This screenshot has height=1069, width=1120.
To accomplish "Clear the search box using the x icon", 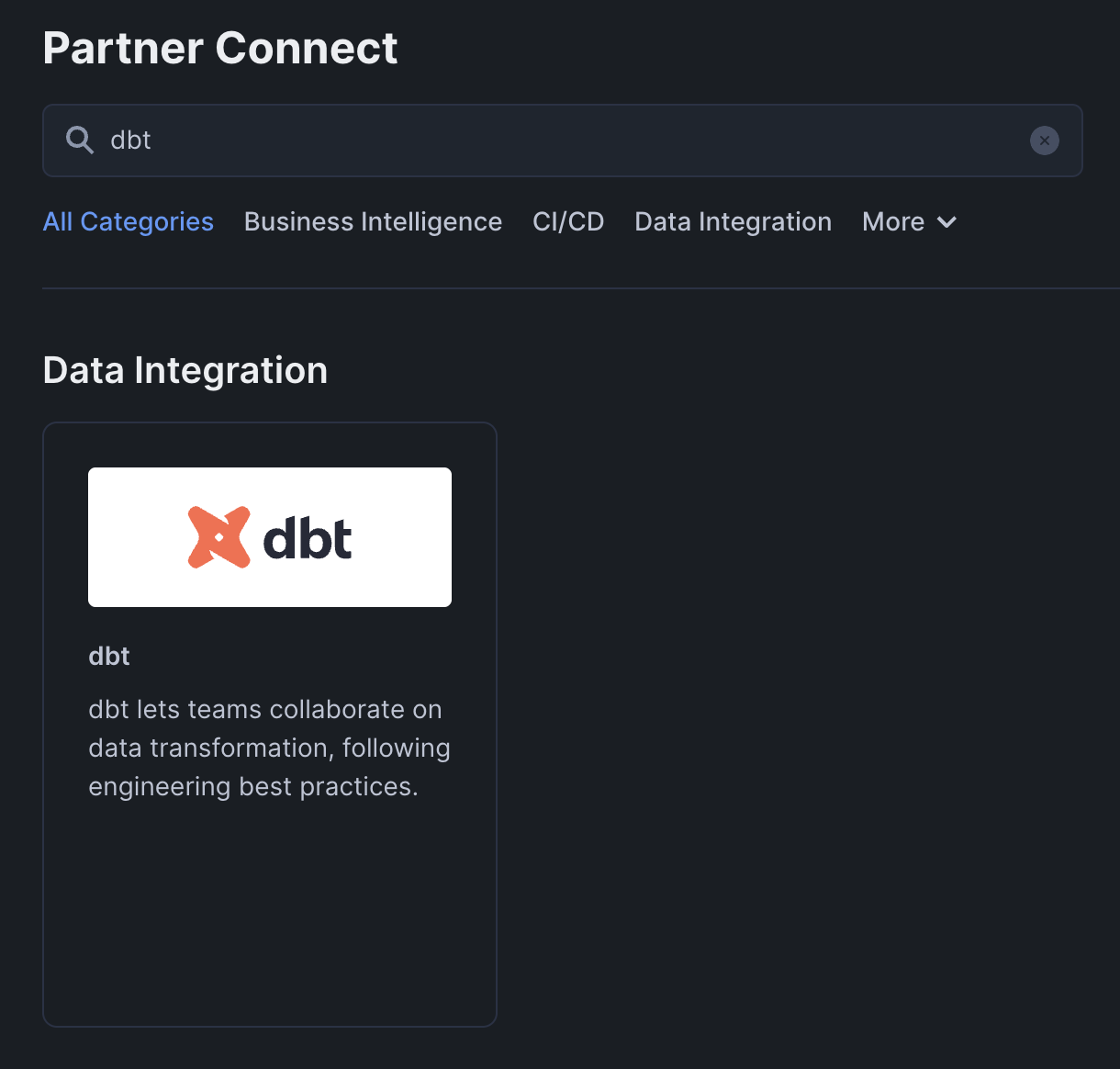I will (1045, 140).
